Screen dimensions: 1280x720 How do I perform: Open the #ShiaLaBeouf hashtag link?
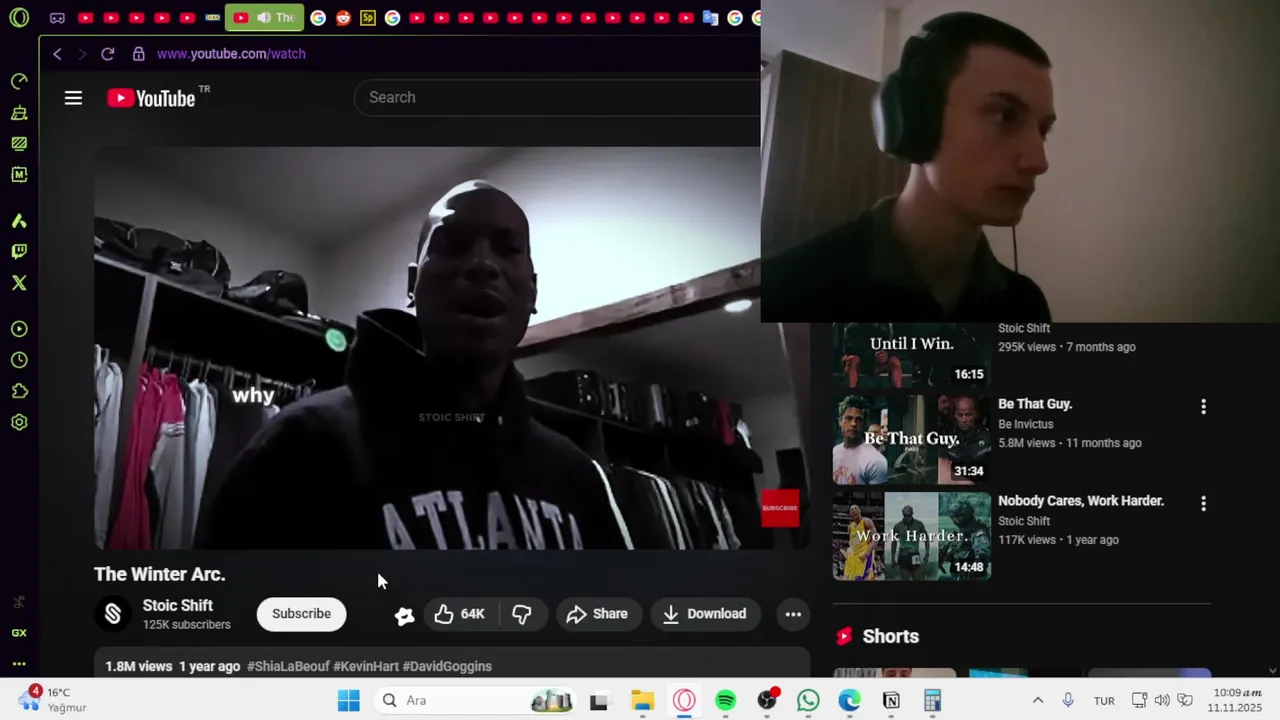click(x=288, y=666)
